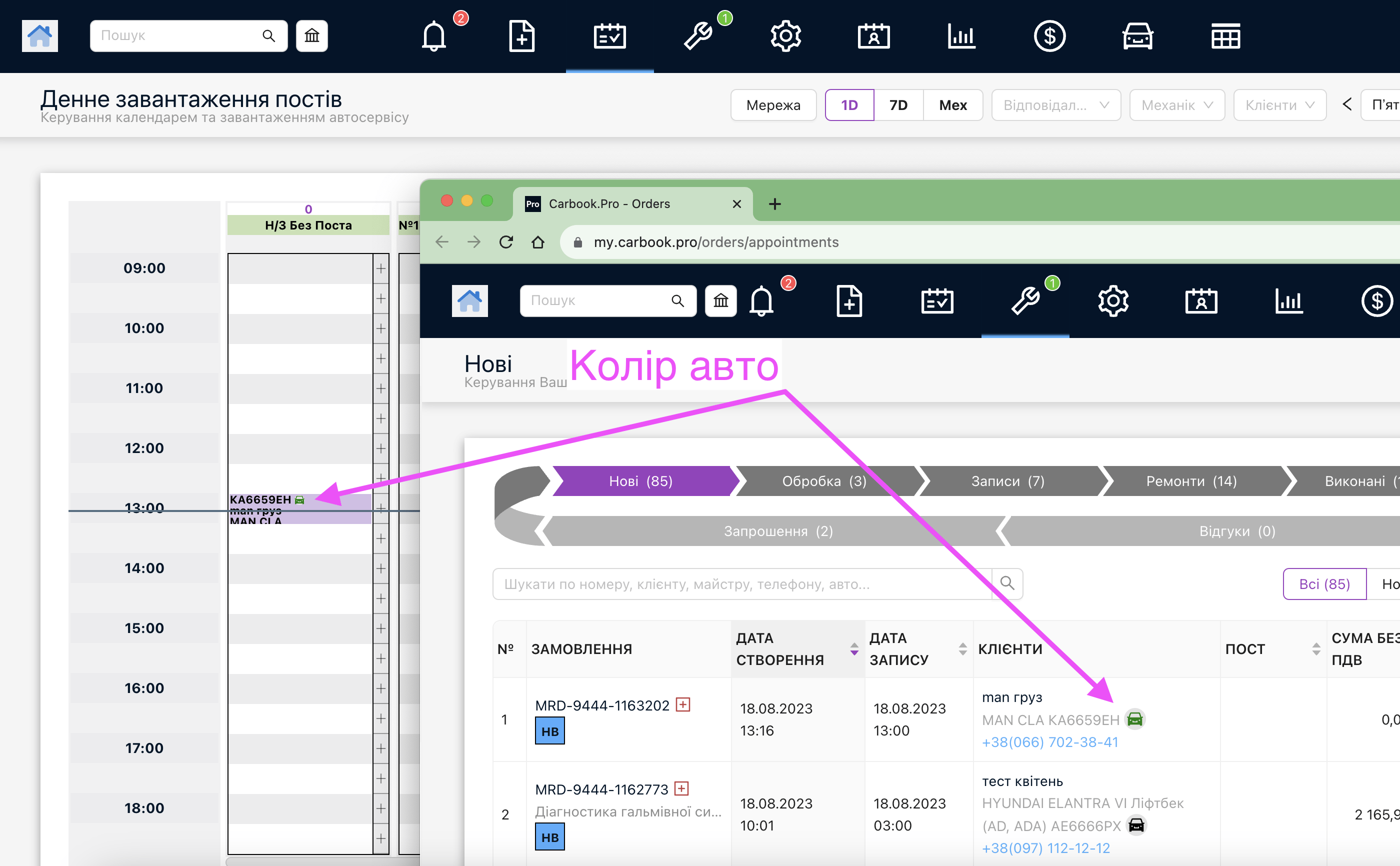This screenshot has height=866, width=1400.
Task: Click browser address bar
Action: [x=979, y=242]
